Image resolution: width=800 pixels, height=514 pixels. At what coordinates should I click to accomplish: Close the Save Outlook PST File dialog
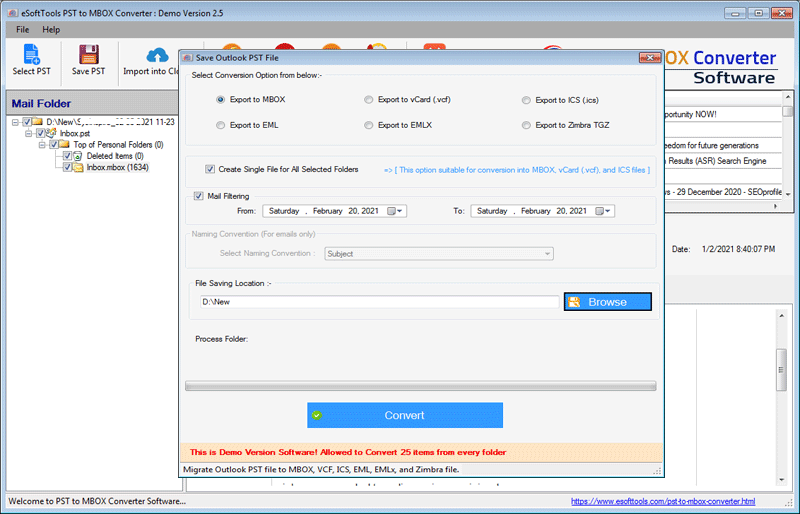(650, 58)
